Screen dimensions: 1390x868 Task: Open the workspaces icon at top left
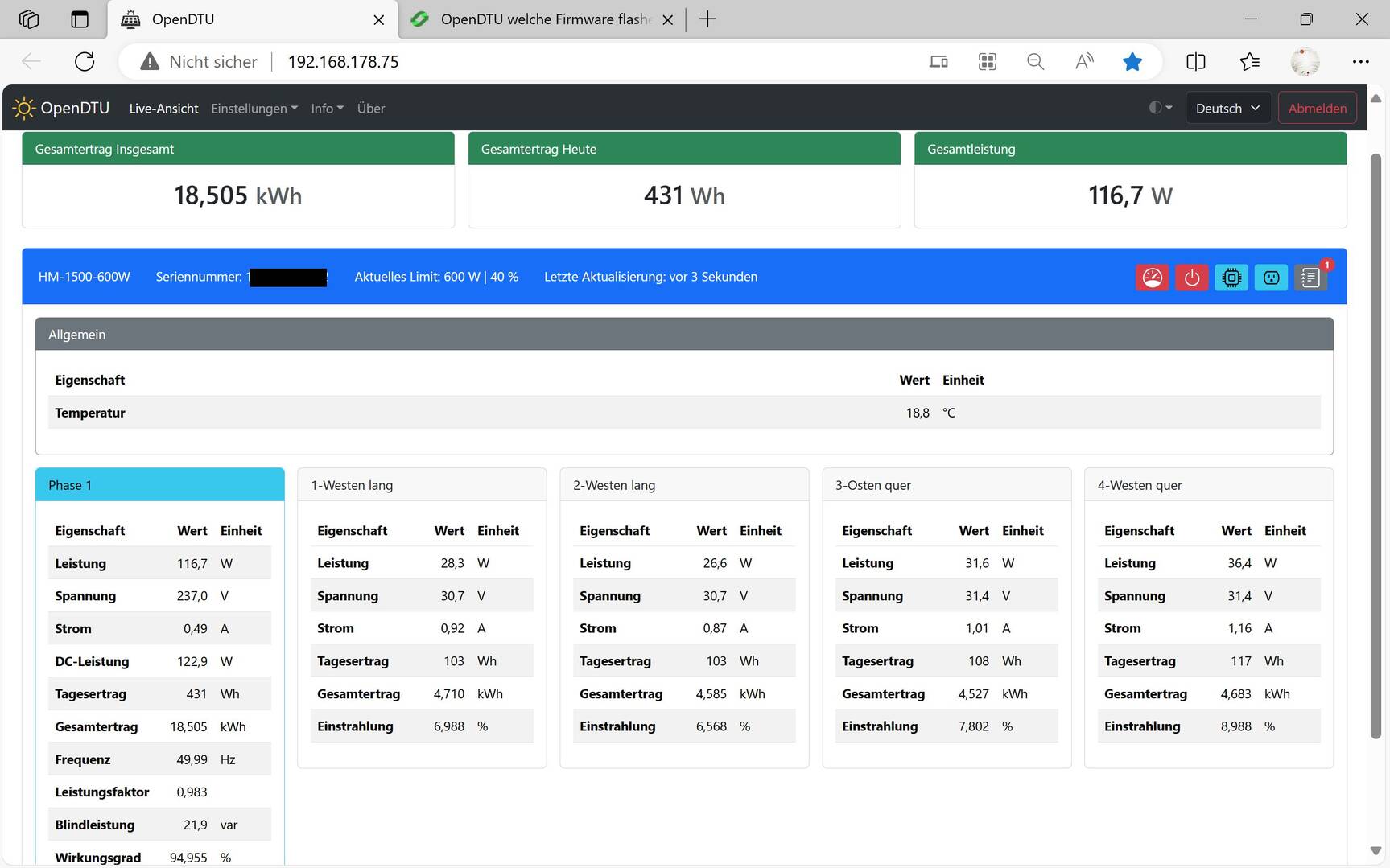[29, 19]
